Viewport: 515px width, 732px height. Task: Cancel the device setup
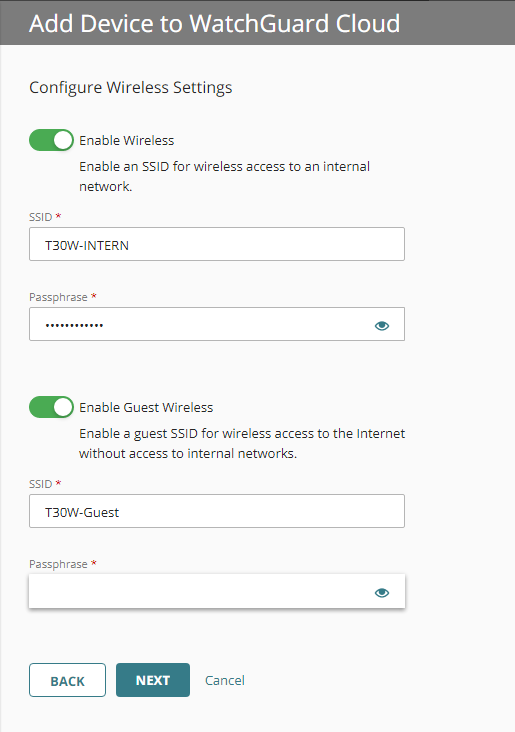coord(225,680)
